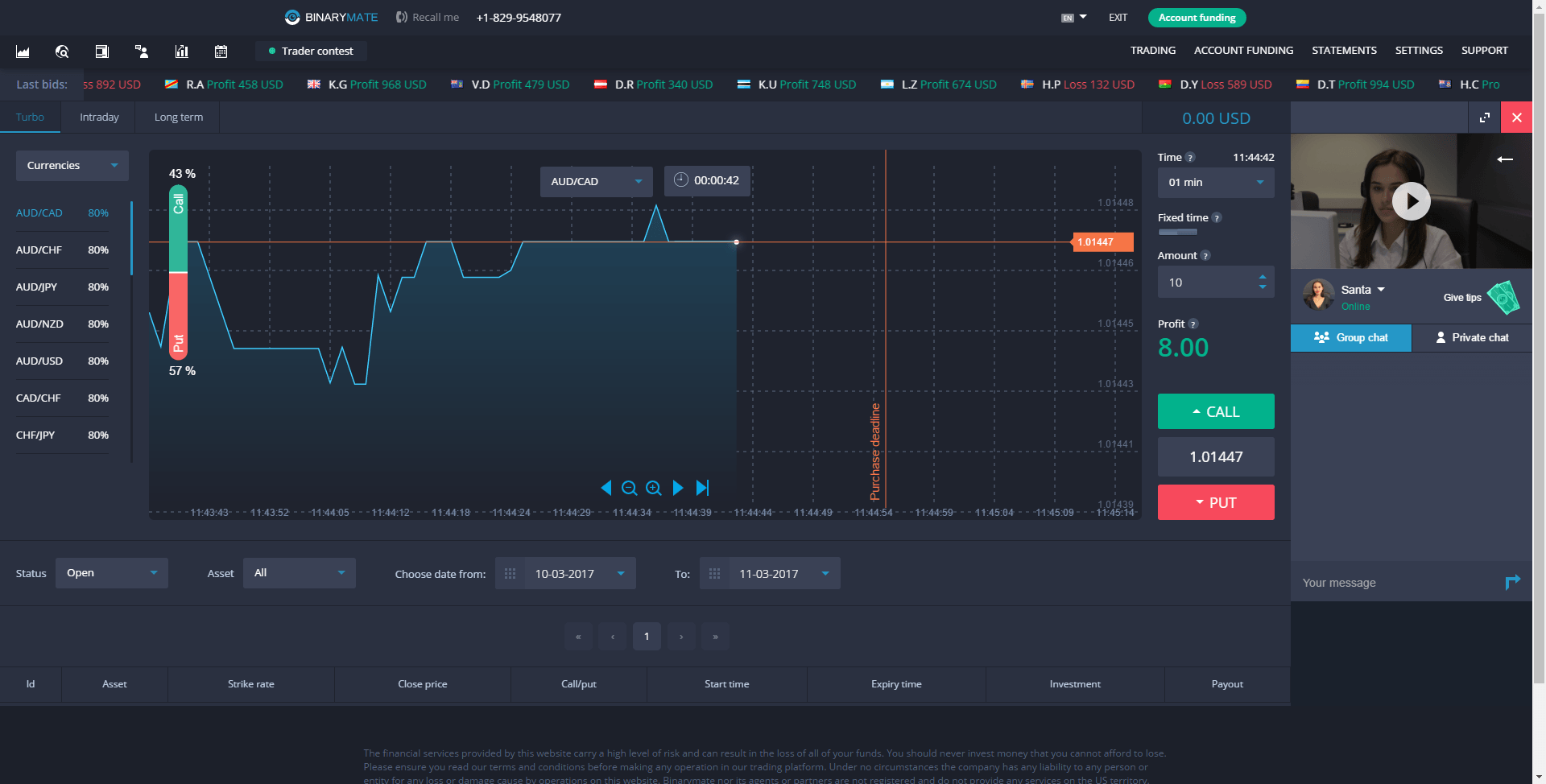Open the area chart icon in toolbar
The image size is (1546, 784).
tap(23, 52)
